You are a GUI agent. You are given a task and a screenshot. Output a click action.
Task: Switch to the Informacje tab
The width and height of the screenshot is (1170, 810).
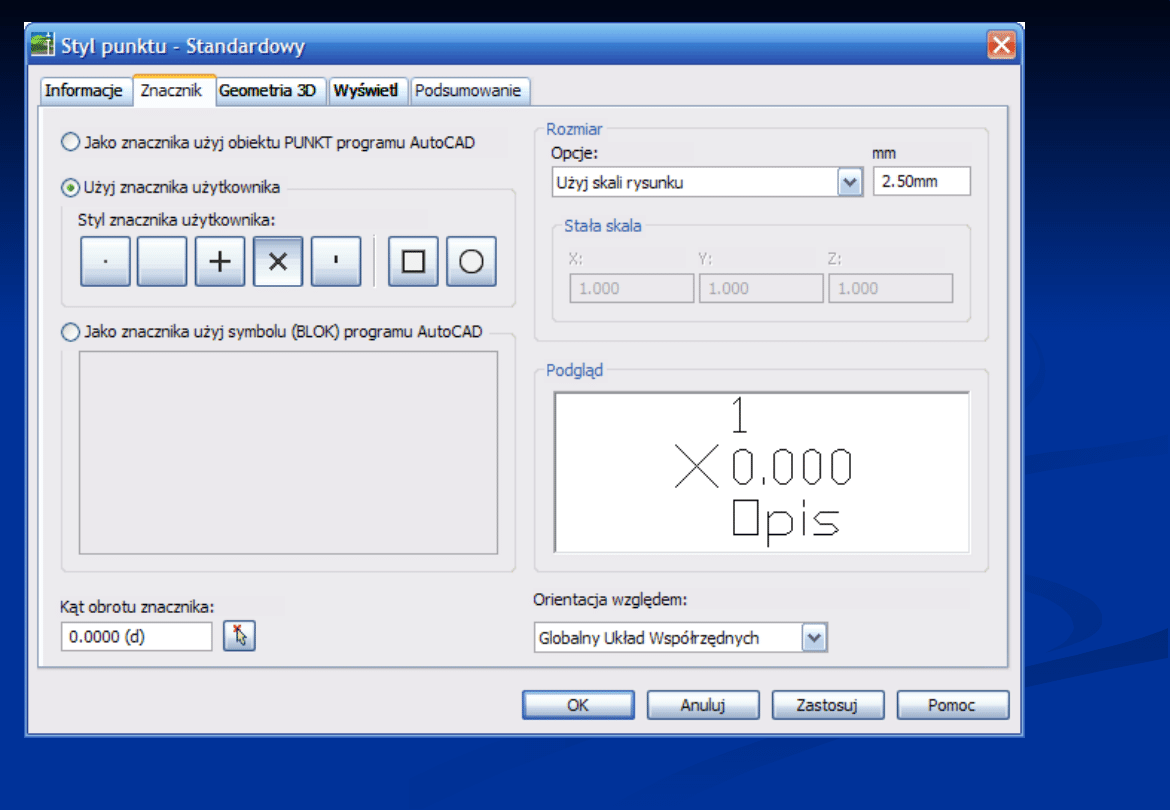pyautogui.click(x=84, y=90)
